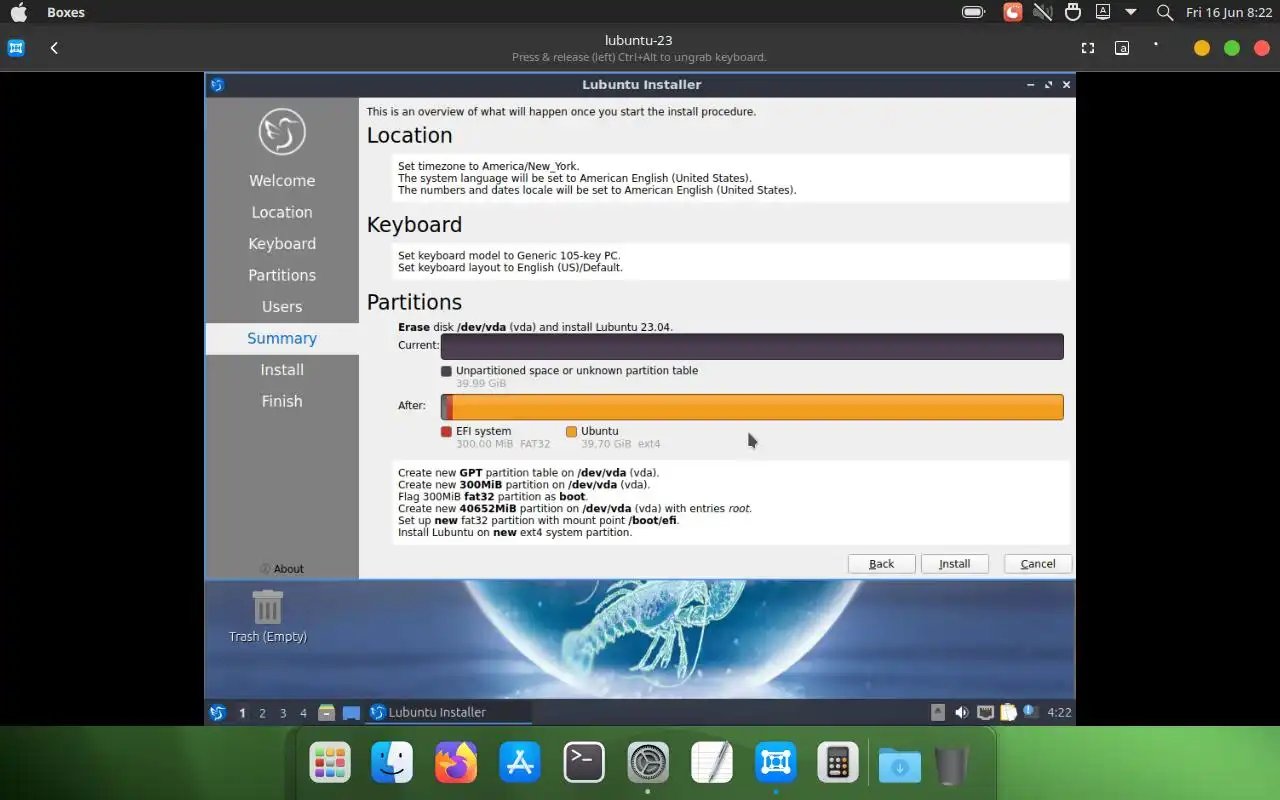Click the Install button in Lubuntu Installer
The image size is (1280, 800).
coord(954,564)
